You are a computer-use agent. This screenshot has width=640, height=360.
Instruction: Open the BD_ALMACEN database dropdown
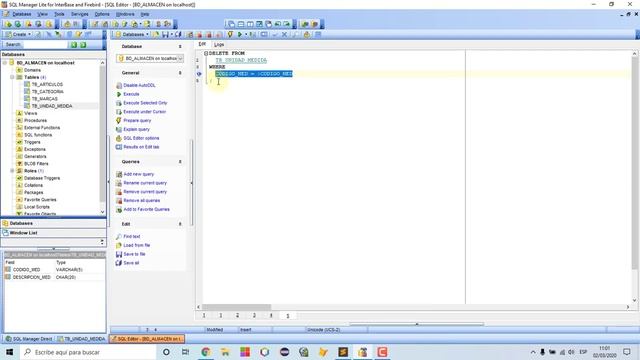click(180, 59)
